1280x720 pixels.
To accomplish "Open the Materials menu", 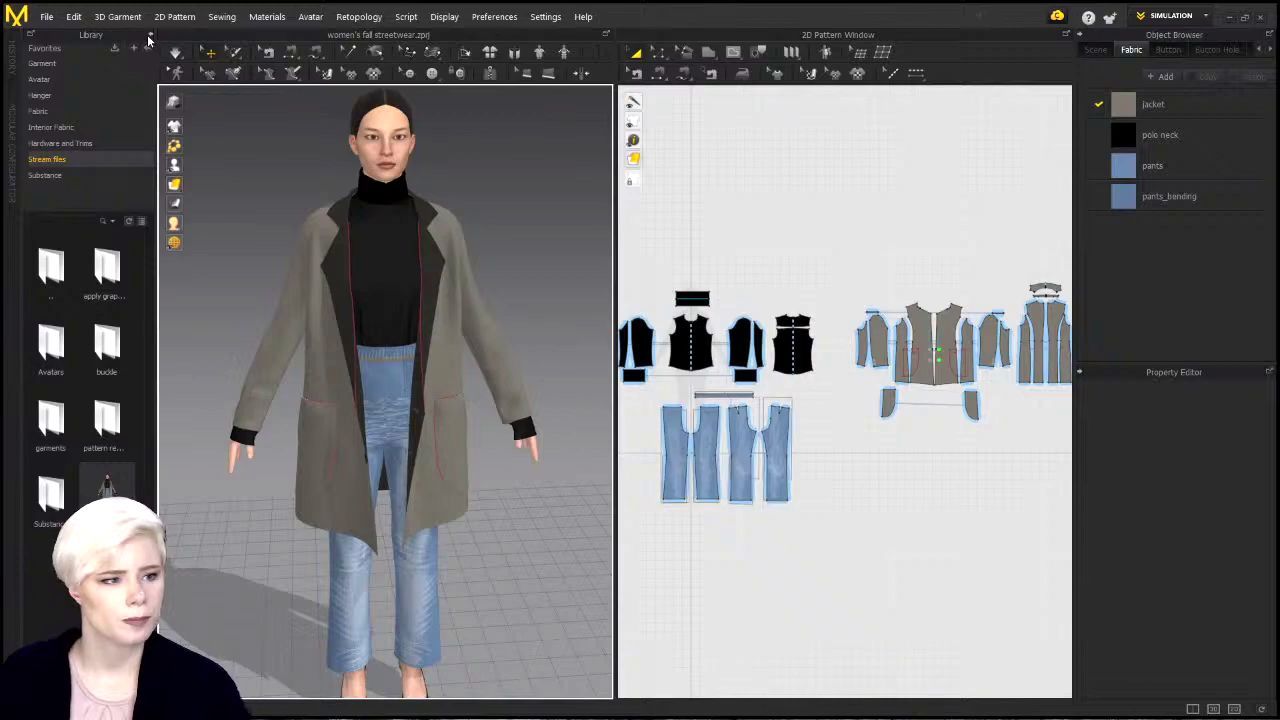I will coord(267,17).
